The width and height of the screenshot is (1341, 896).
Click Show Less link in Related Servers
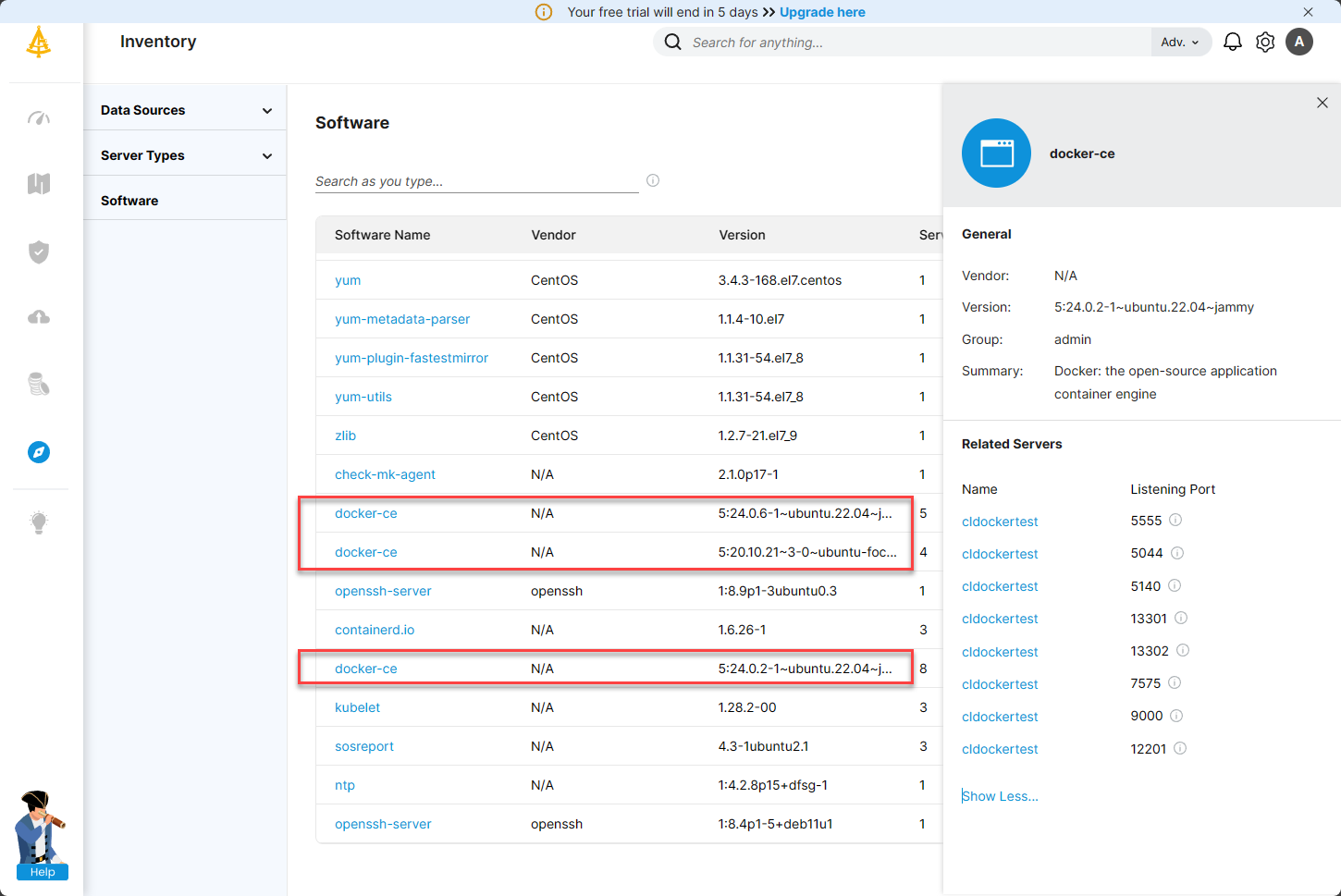click(1000, 796)
